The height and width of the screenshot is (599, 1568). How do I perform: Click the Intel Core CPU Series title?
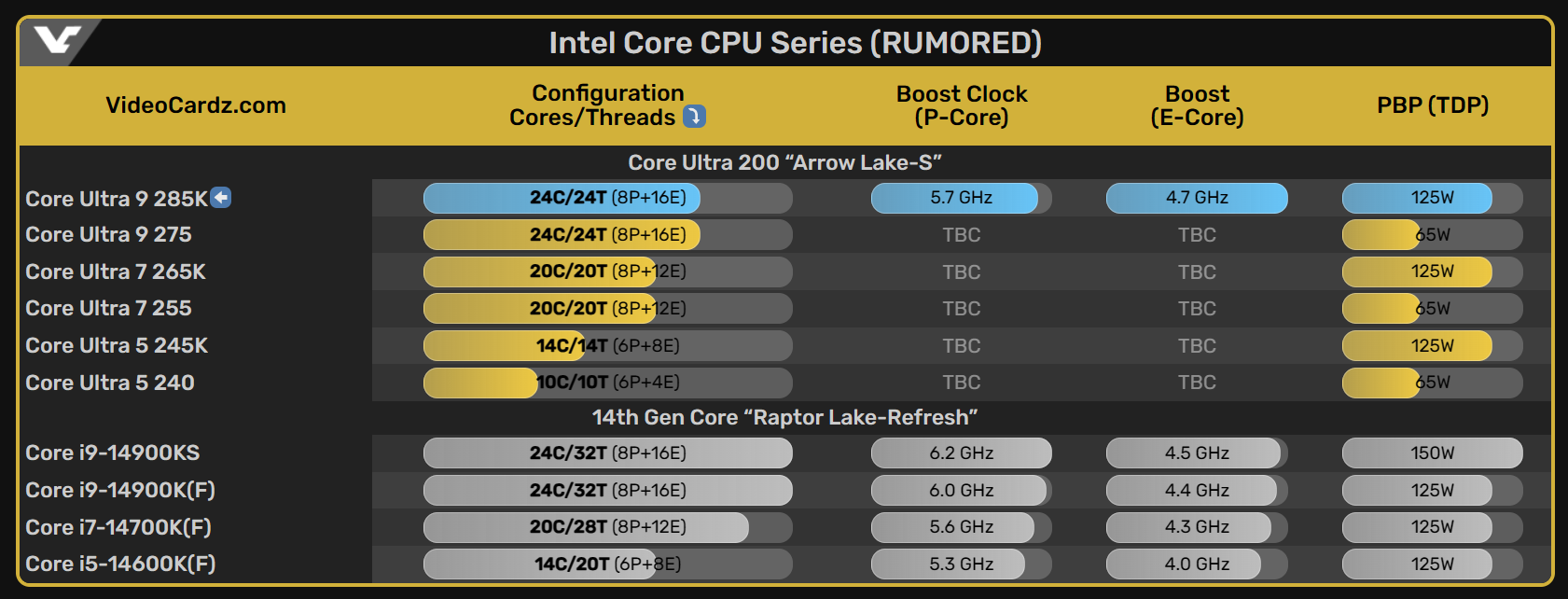tap(795, 43)
